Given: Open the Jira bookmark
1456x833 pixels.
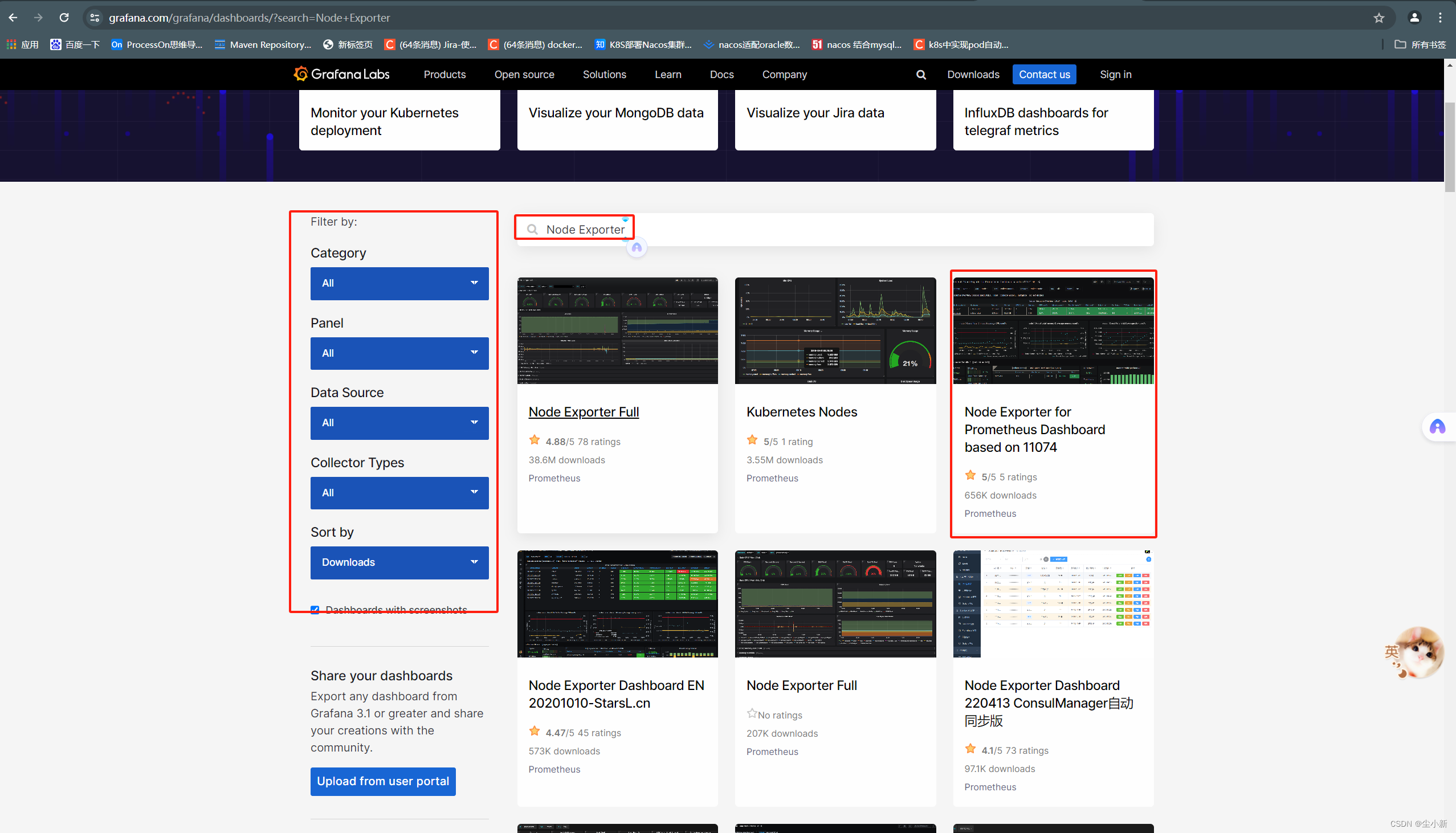Looking at the screenshot, I should [x=431, y=44].
